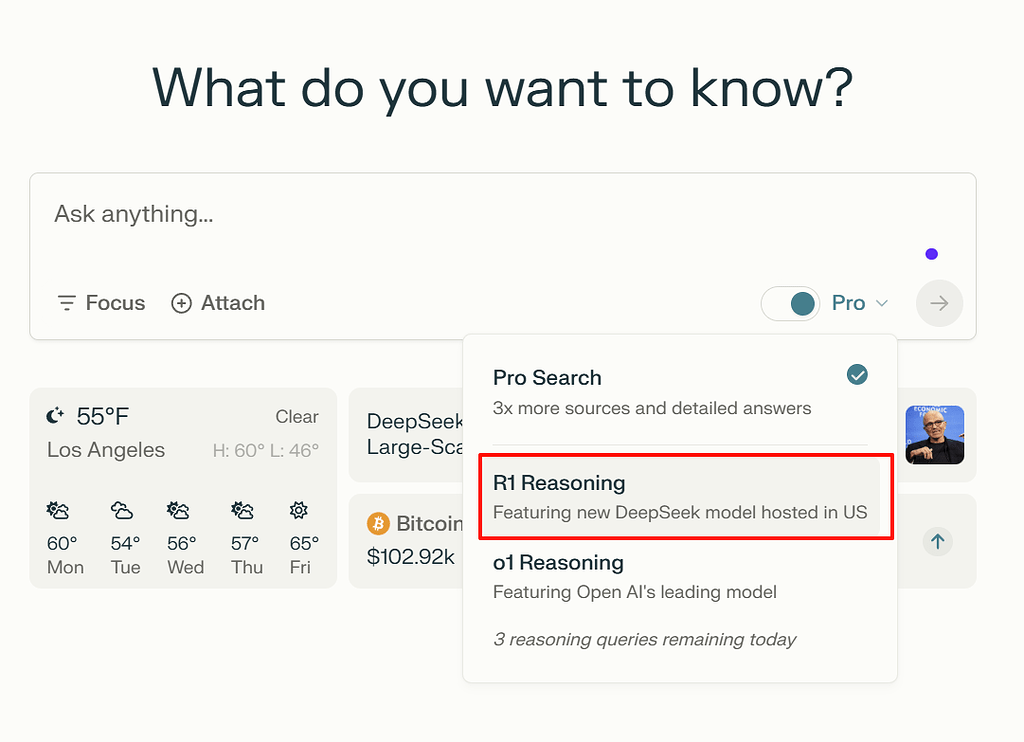The image size is (1024, 742).
Task: Click Tuesday's cloudy forecast icon
Action: [x=122, y=510]
